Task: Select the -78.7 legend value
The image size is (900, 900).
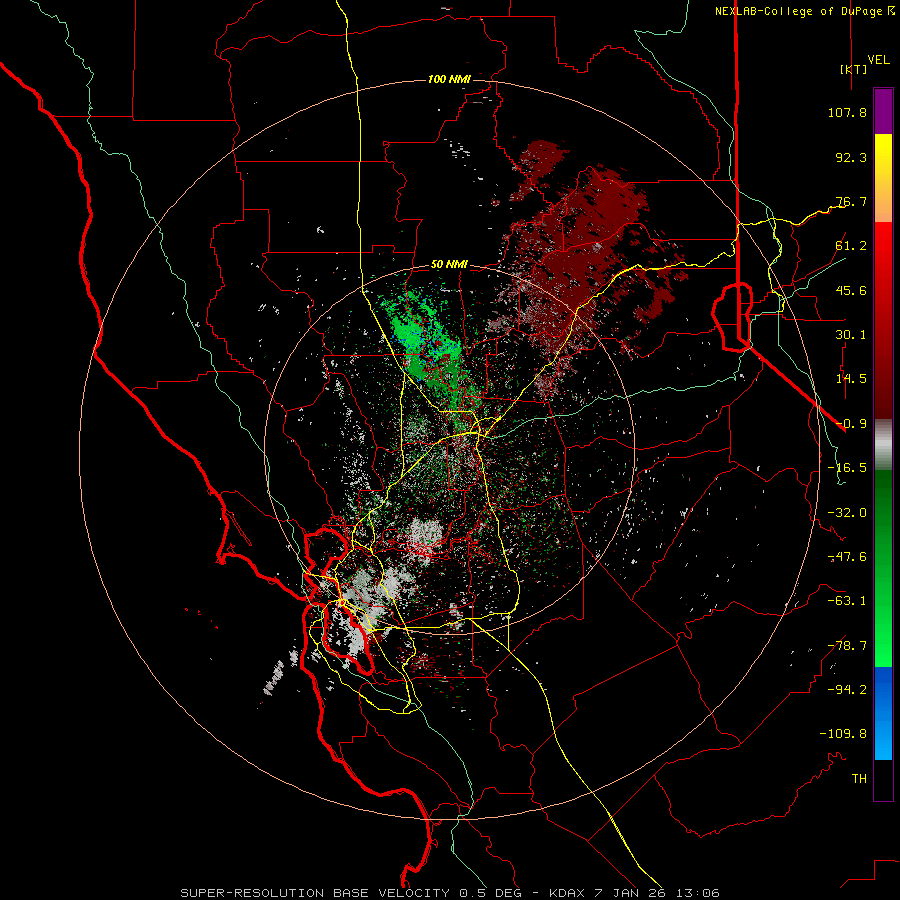Action: pyautogui.click(x=847, y=646)
